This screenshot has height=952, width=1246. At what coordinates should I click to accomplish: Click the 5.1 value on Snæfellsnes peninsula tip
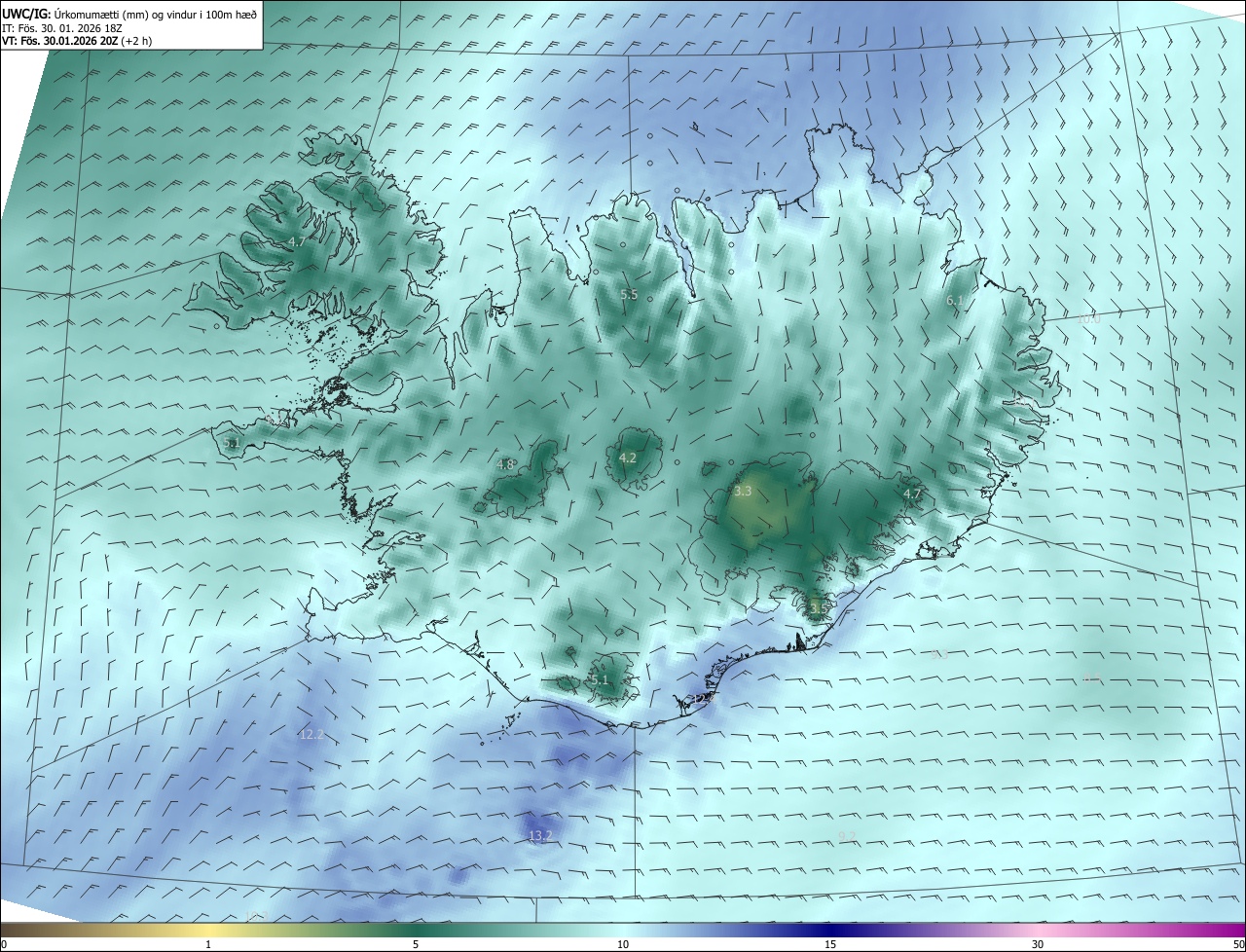231,443
